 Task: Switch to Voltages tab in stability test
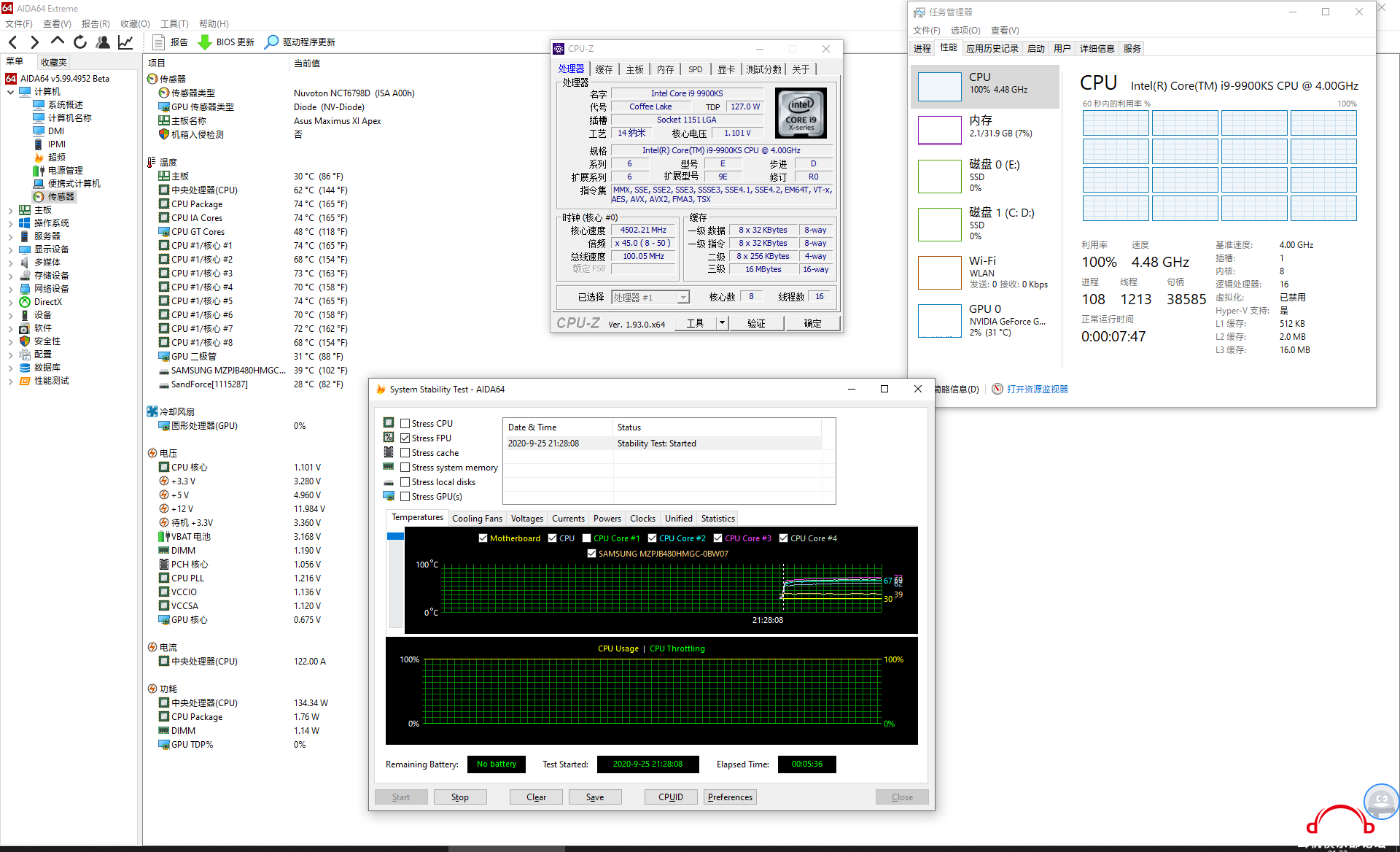(x=527, y=518)
